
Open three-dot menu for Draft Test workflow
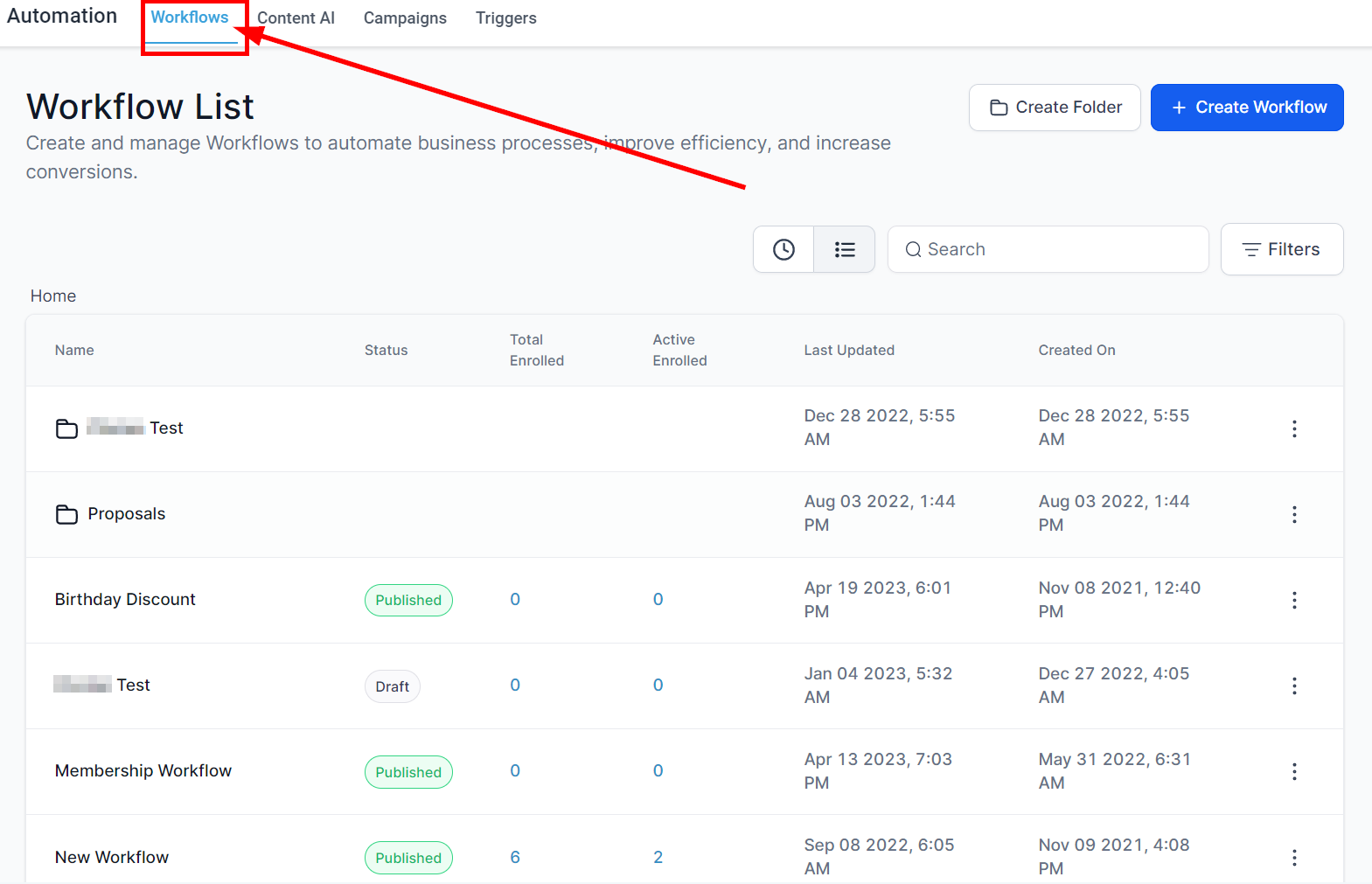tap(1294, 686)
